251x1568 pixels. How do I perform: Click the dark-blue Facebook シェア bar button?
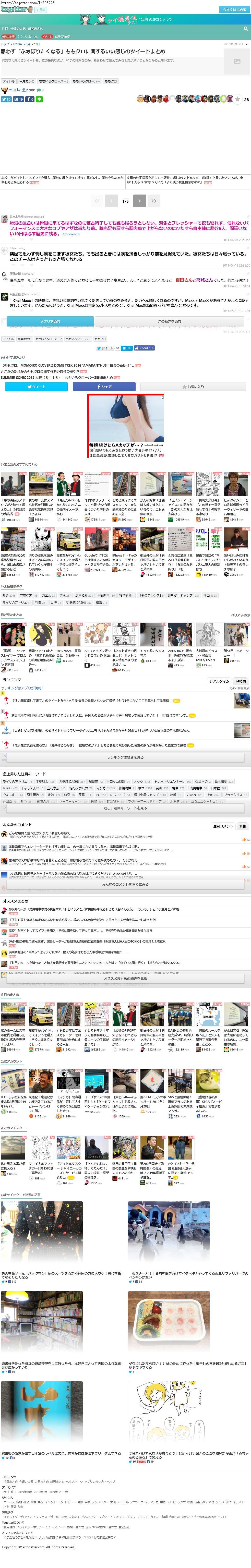coord(104,387)
